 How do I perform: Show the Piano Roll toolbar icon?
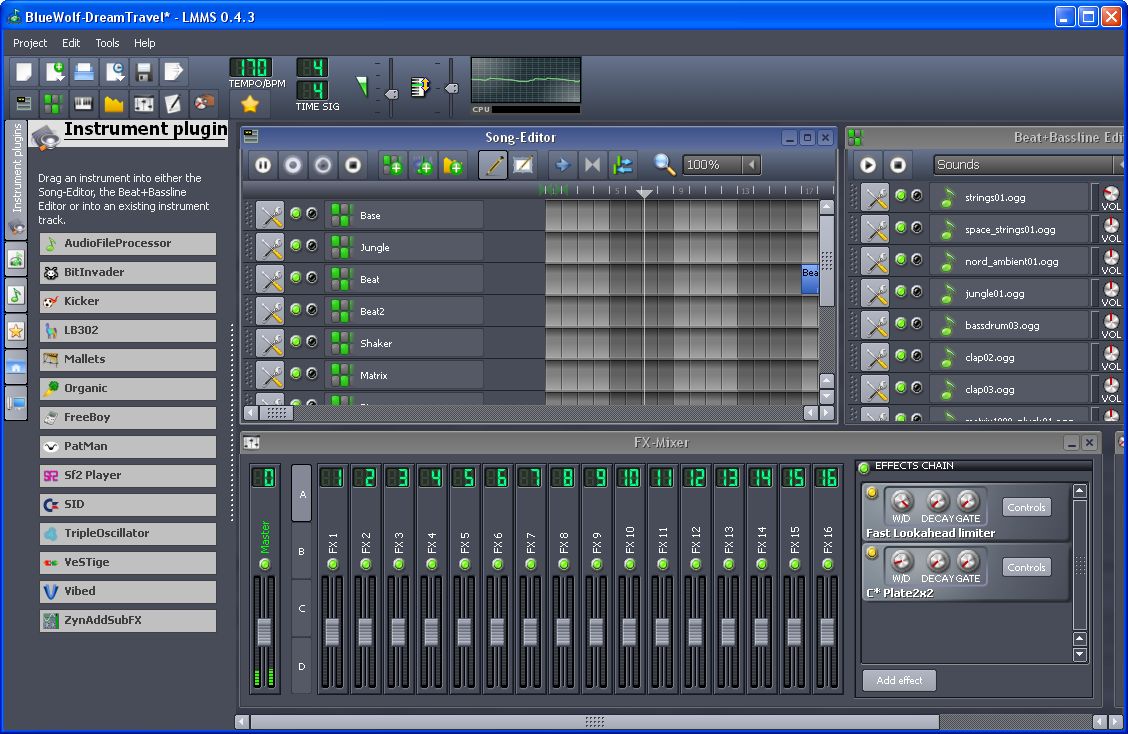pyautogui.click(x=84, y=104)
